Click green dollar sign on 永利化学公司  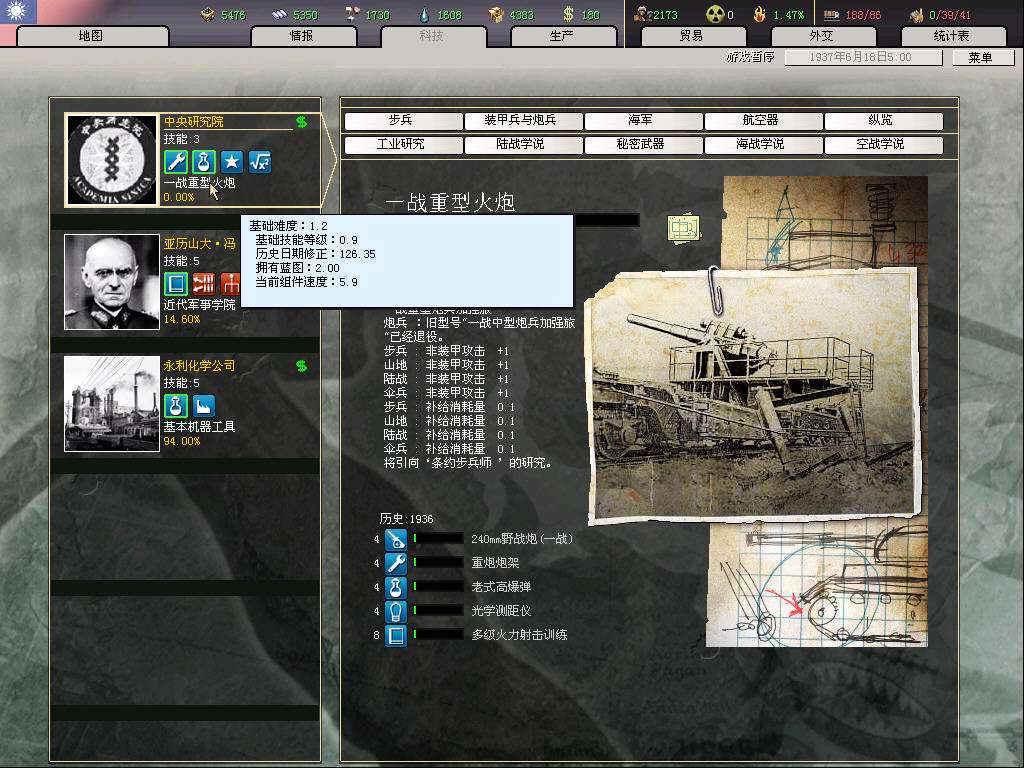click(x=301, y=366)
